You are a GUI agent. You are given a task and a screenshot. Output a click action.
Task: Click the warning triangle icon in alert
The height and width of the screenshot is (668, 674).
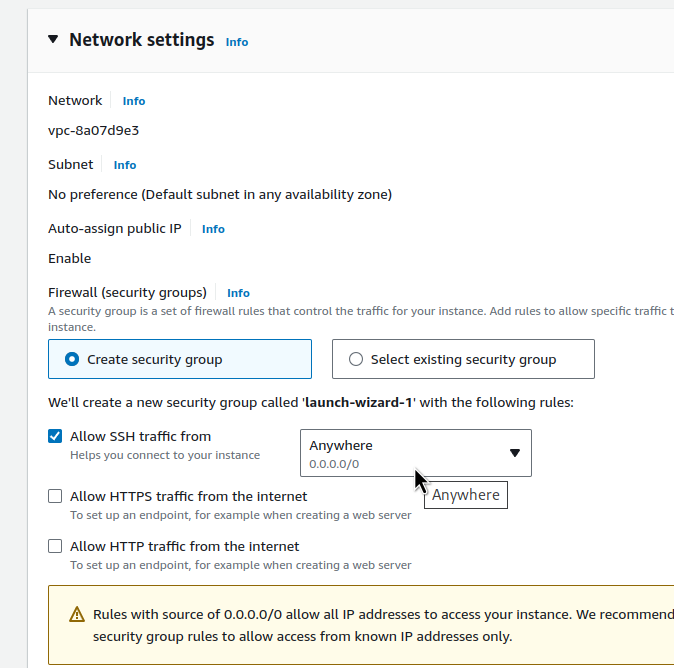77,615
